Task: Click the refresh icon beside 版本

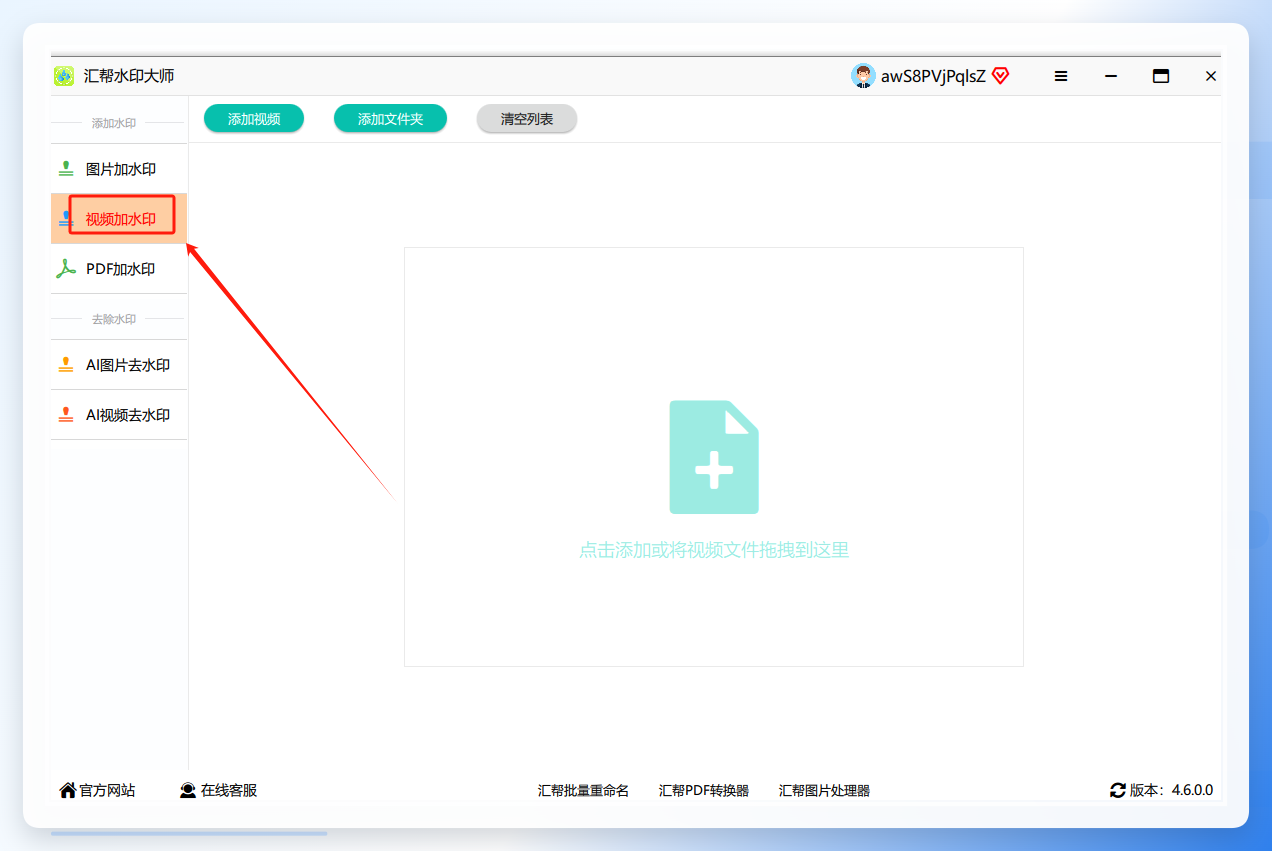Action: pos(1118,790)
